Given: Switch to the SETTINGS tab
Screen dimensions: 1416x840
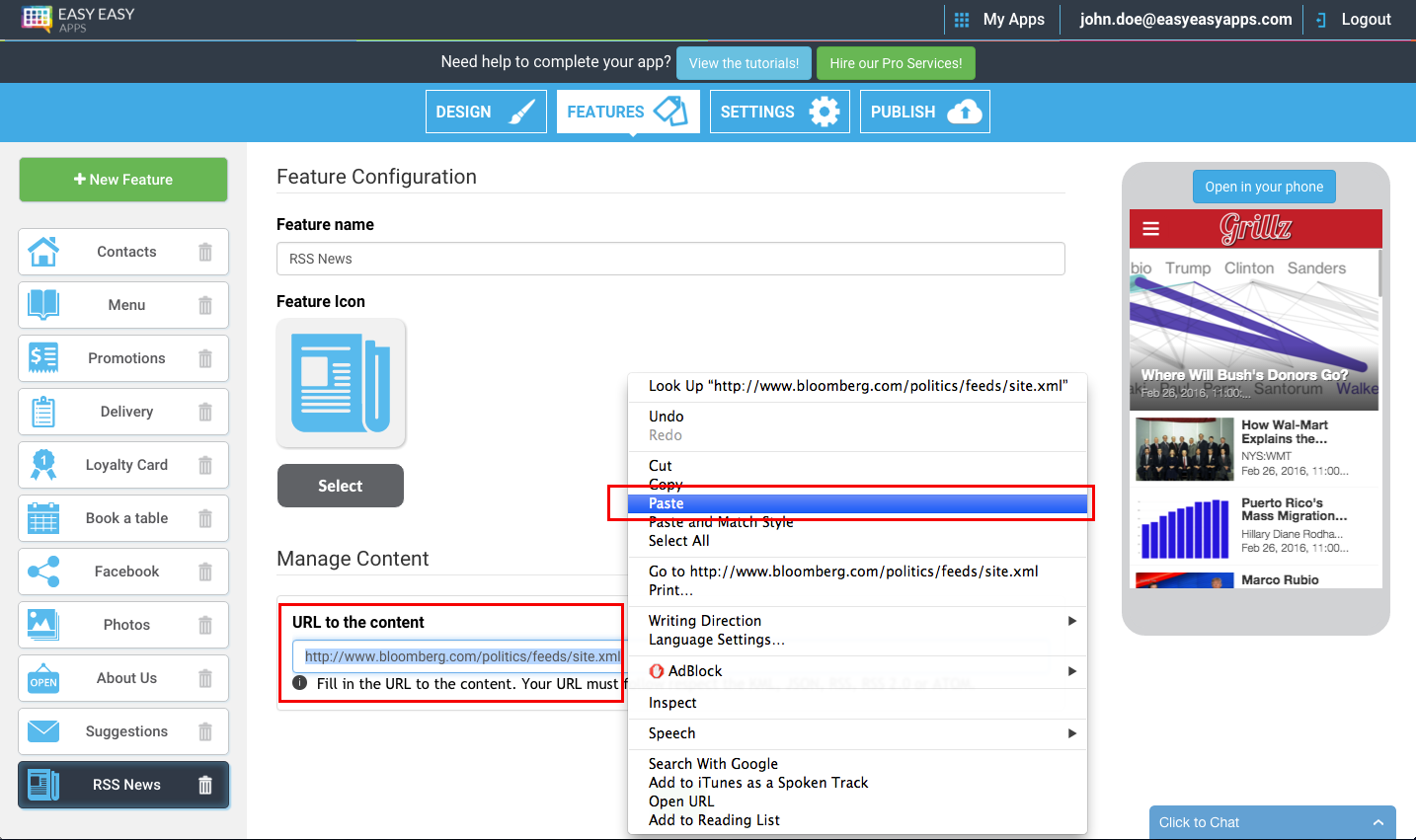Looking at the screenshot, I should (779, 111).
